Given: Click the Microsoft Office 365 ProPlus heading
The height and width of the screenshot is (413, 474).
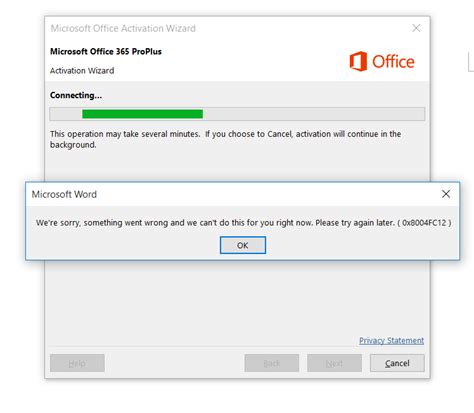Looking at the screenshot, I should [x=106, y=51].
